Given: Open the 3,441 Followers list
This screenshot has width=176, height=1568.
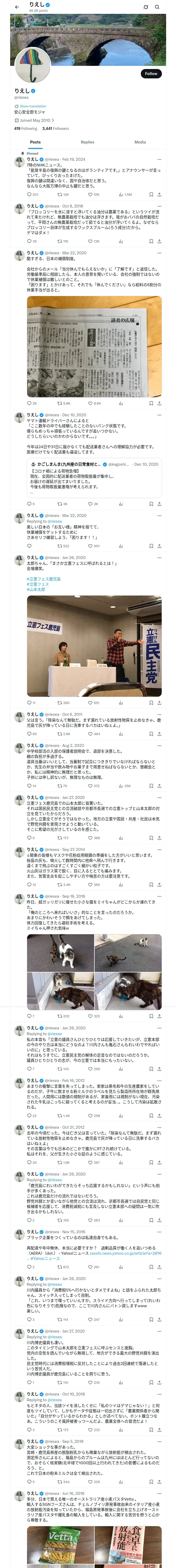Looking at the screenshot, I should click(x=55, y=128).
